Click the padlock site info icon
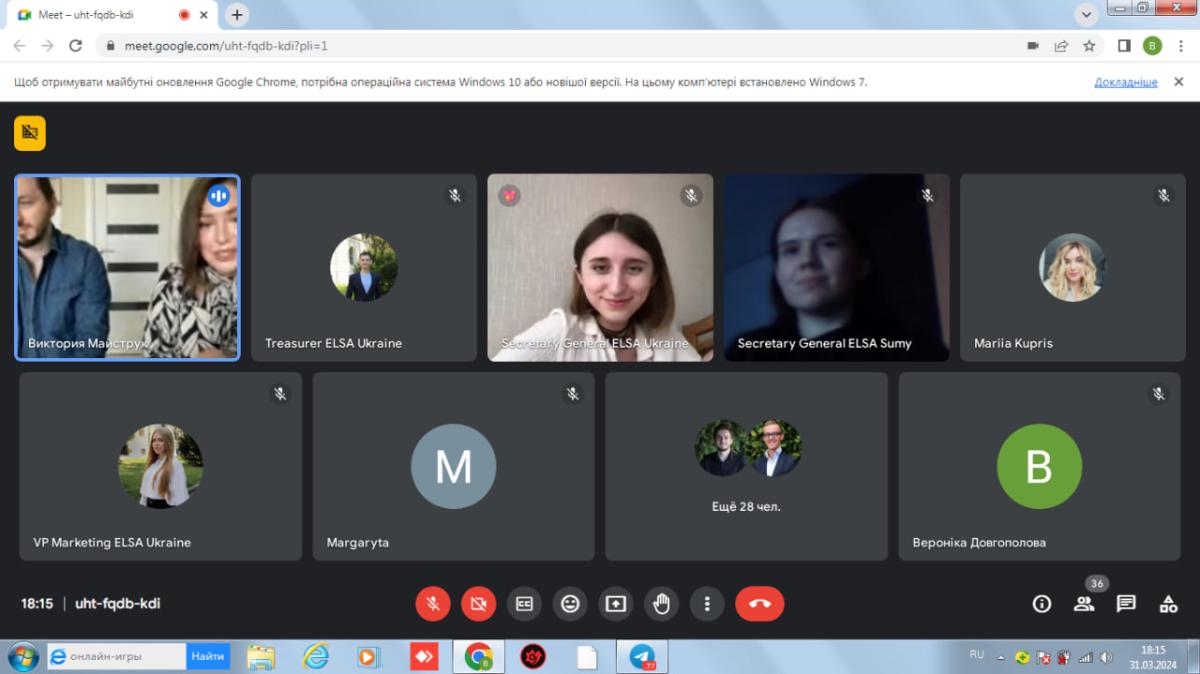1200x674 pixels. [x=110, y=46]
